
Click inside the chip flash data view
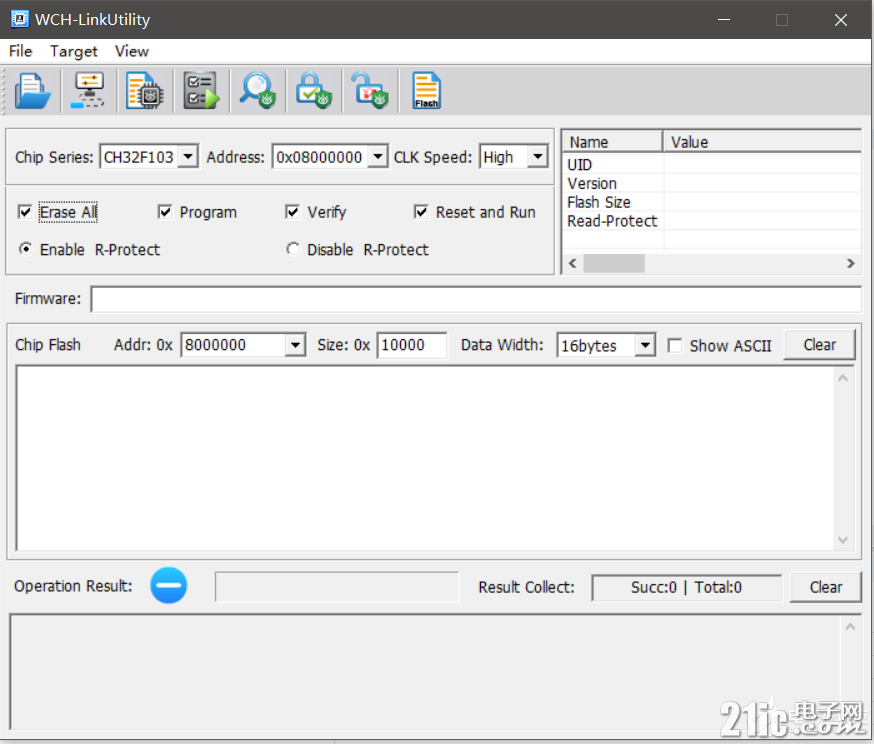point(425,458)
